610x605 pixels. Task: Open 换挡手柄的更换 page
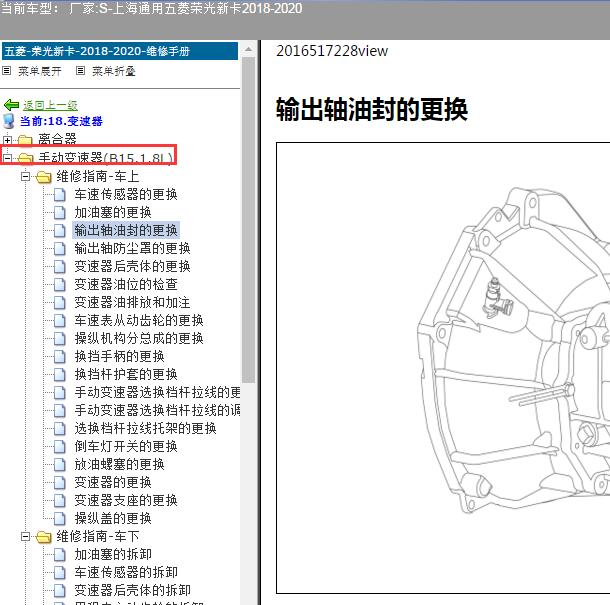click(119, 356)
